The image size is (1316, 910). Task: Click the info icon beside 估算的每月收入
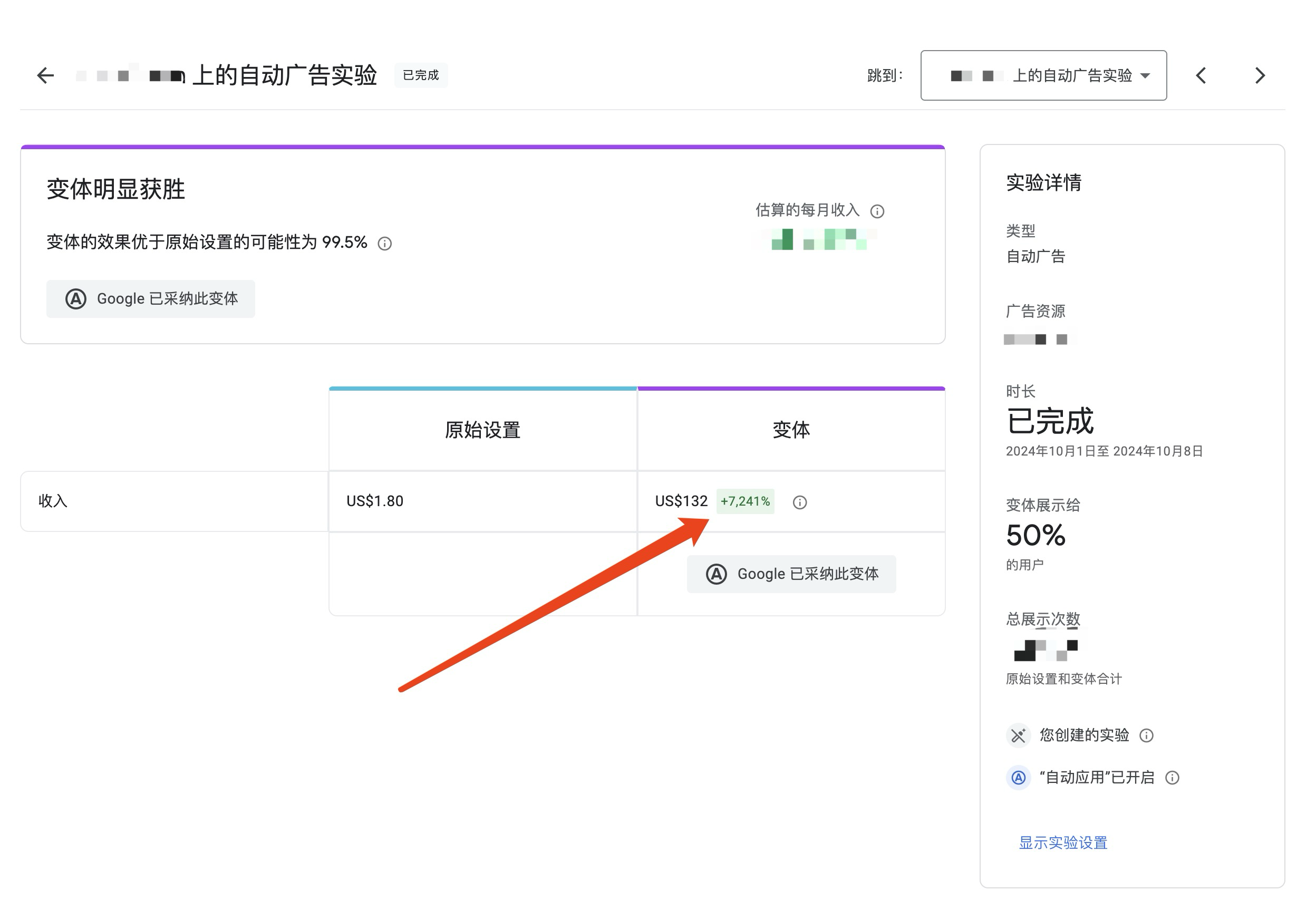pyautogui.click(x=877, y=211)
